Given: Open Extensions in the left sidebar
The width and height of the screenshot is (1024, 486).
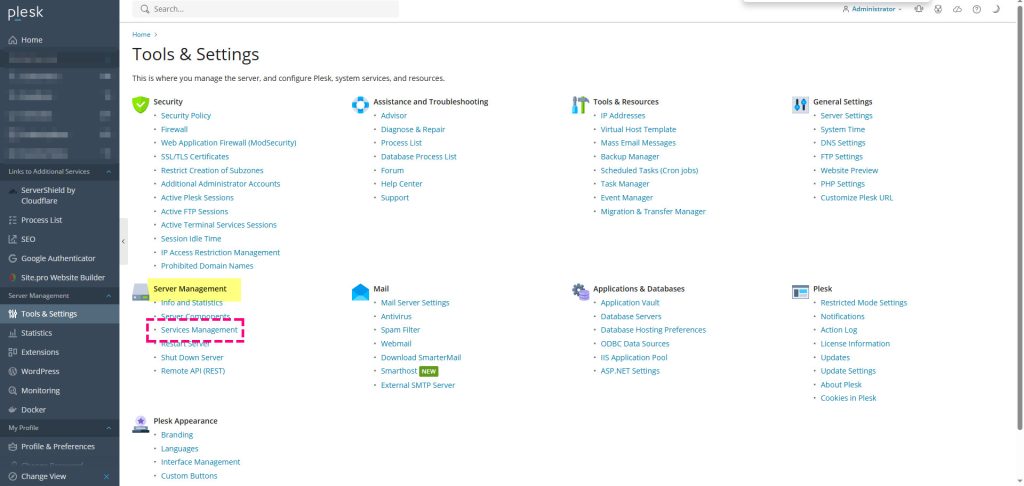Looking at the screenshot, I should pos(40,352).
